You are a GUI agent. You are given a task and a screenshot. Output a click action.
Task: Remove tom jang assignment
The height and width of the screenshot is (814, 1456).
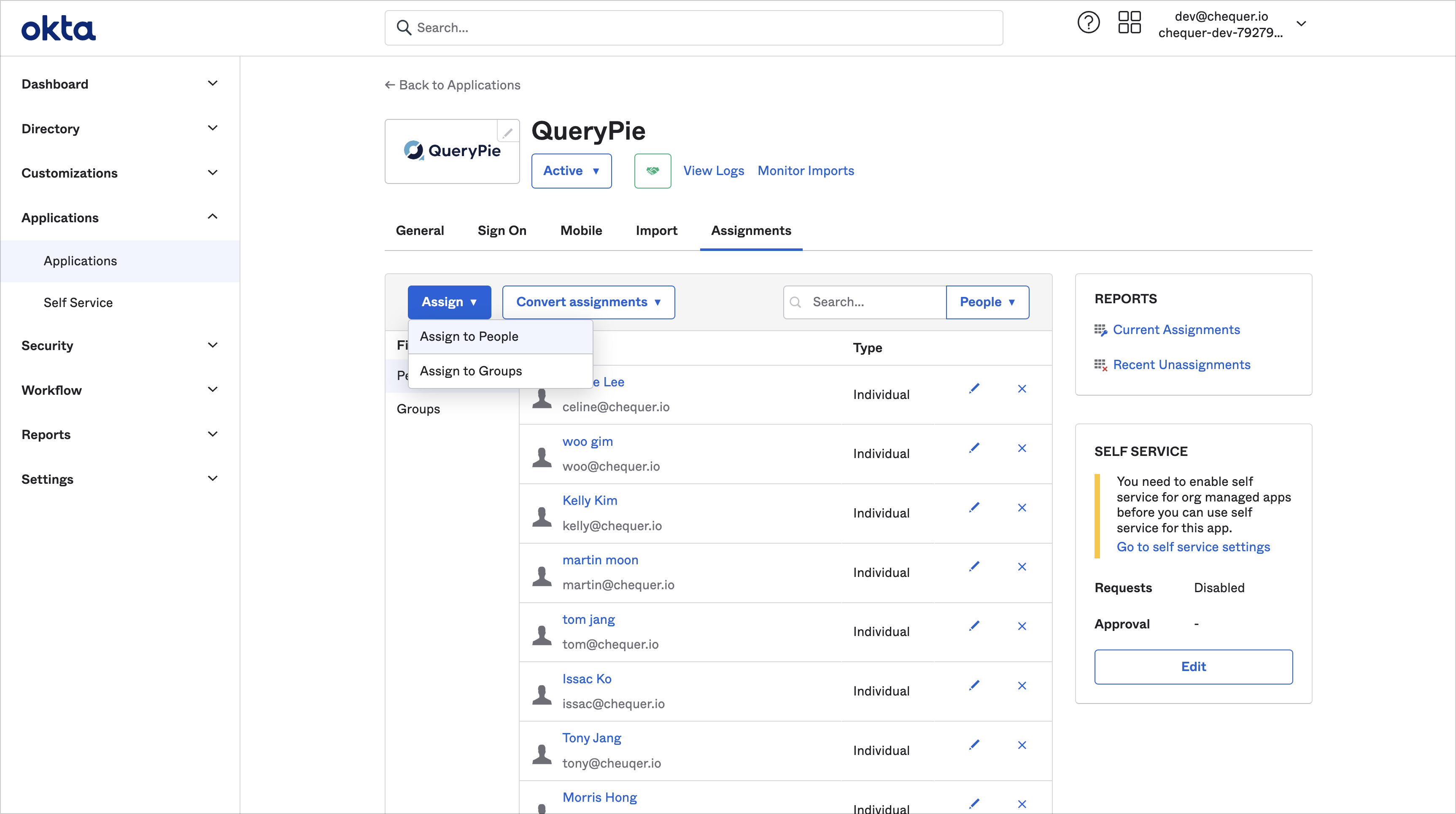pyautogui.click(x=1022, y=626)
